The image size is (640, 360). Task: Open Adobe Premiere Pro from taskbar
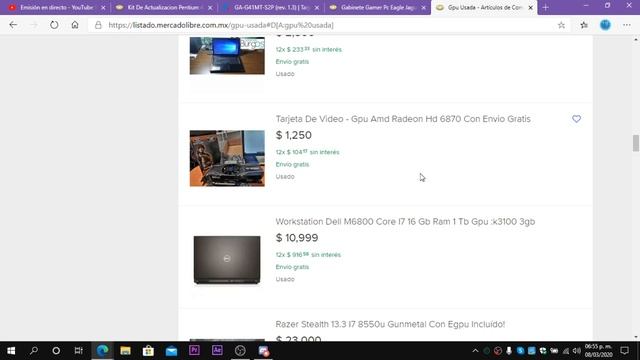tap(194, 351)
